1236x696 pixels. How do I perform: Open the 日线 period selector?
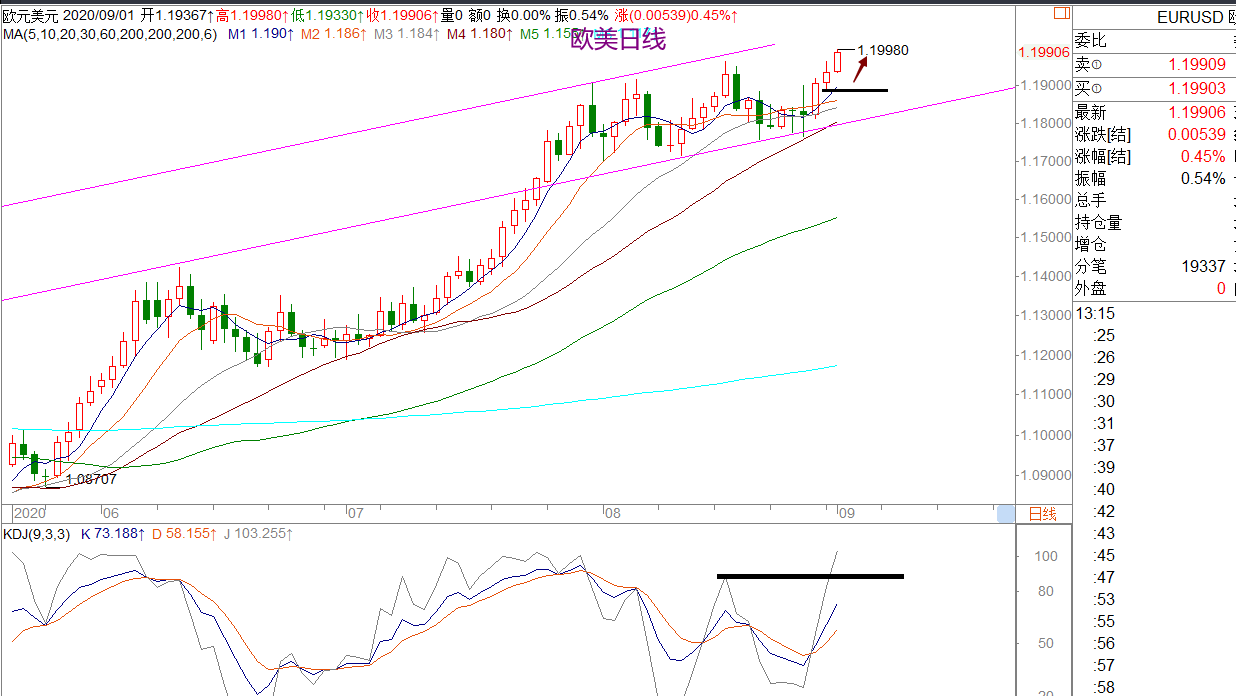[1043, 514]
